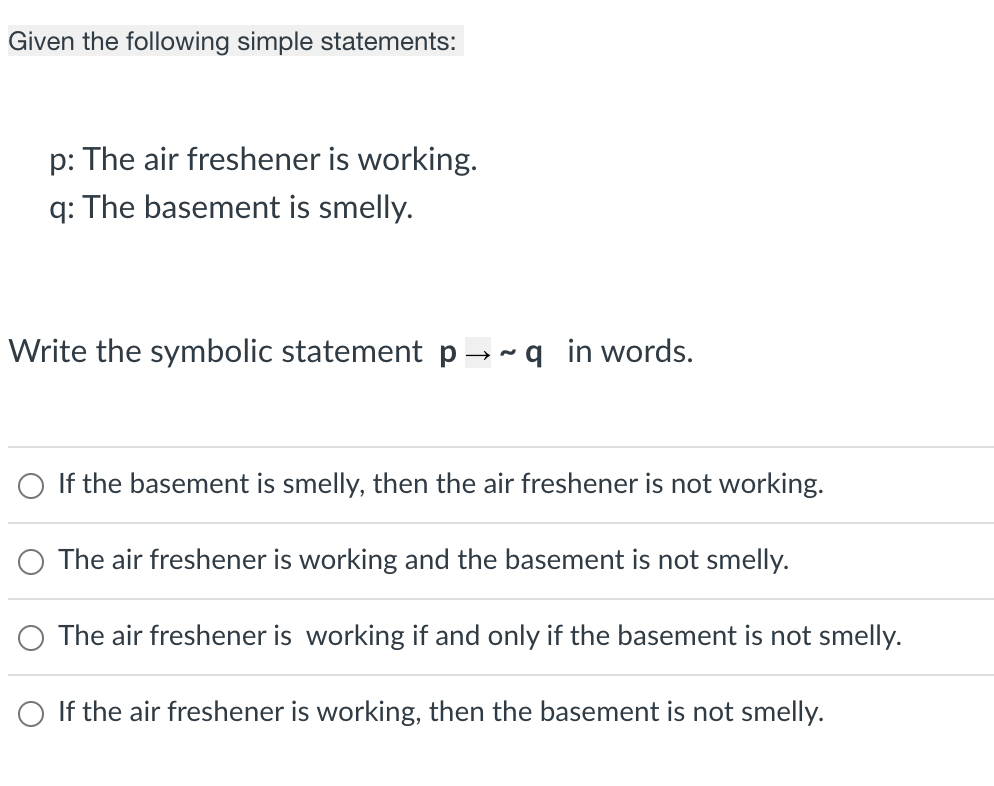
Task: Select the last answer choice
Action: (x=30, y=712)
